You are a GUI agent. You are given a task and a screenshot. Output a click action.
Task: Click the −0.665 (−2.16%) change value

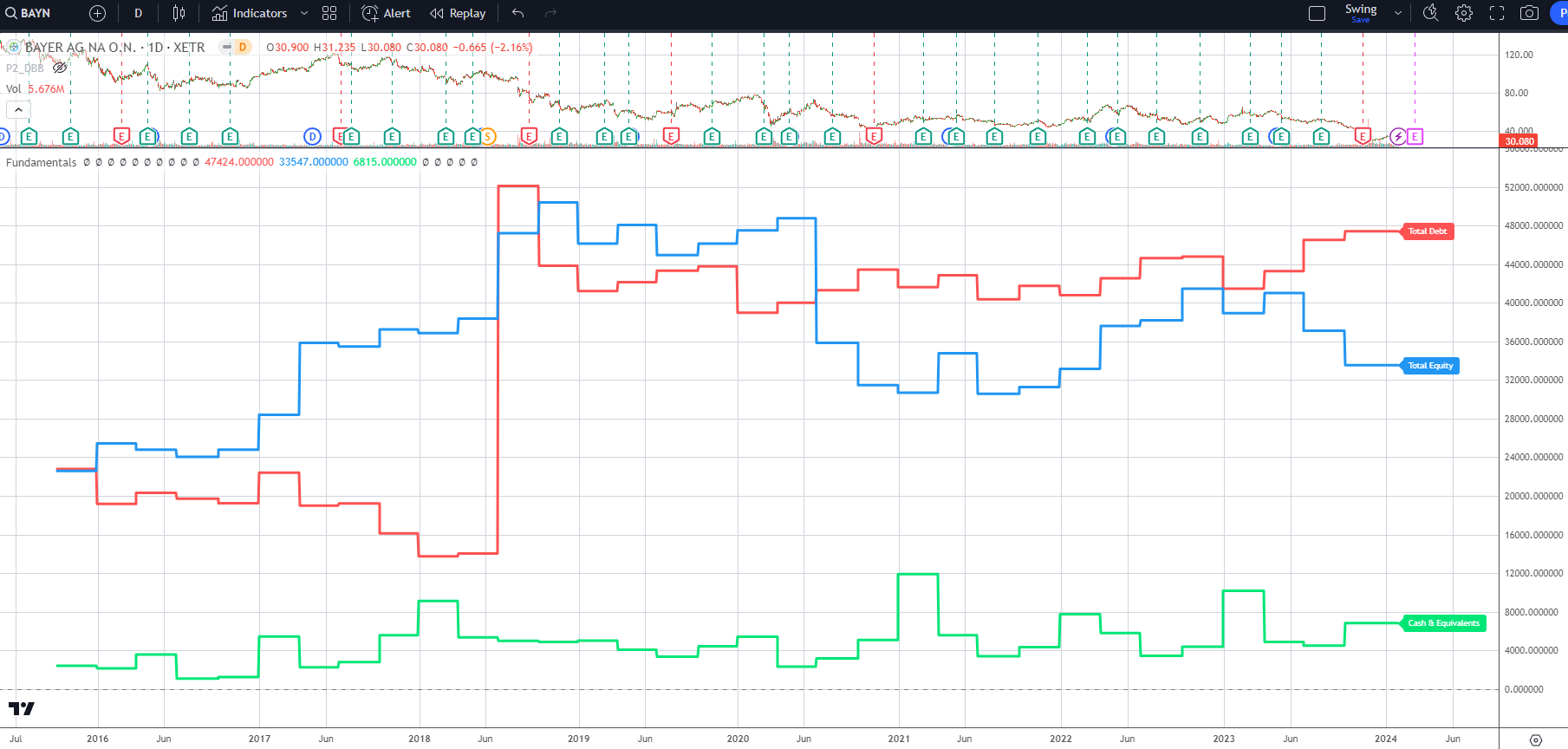pos(492,48)
